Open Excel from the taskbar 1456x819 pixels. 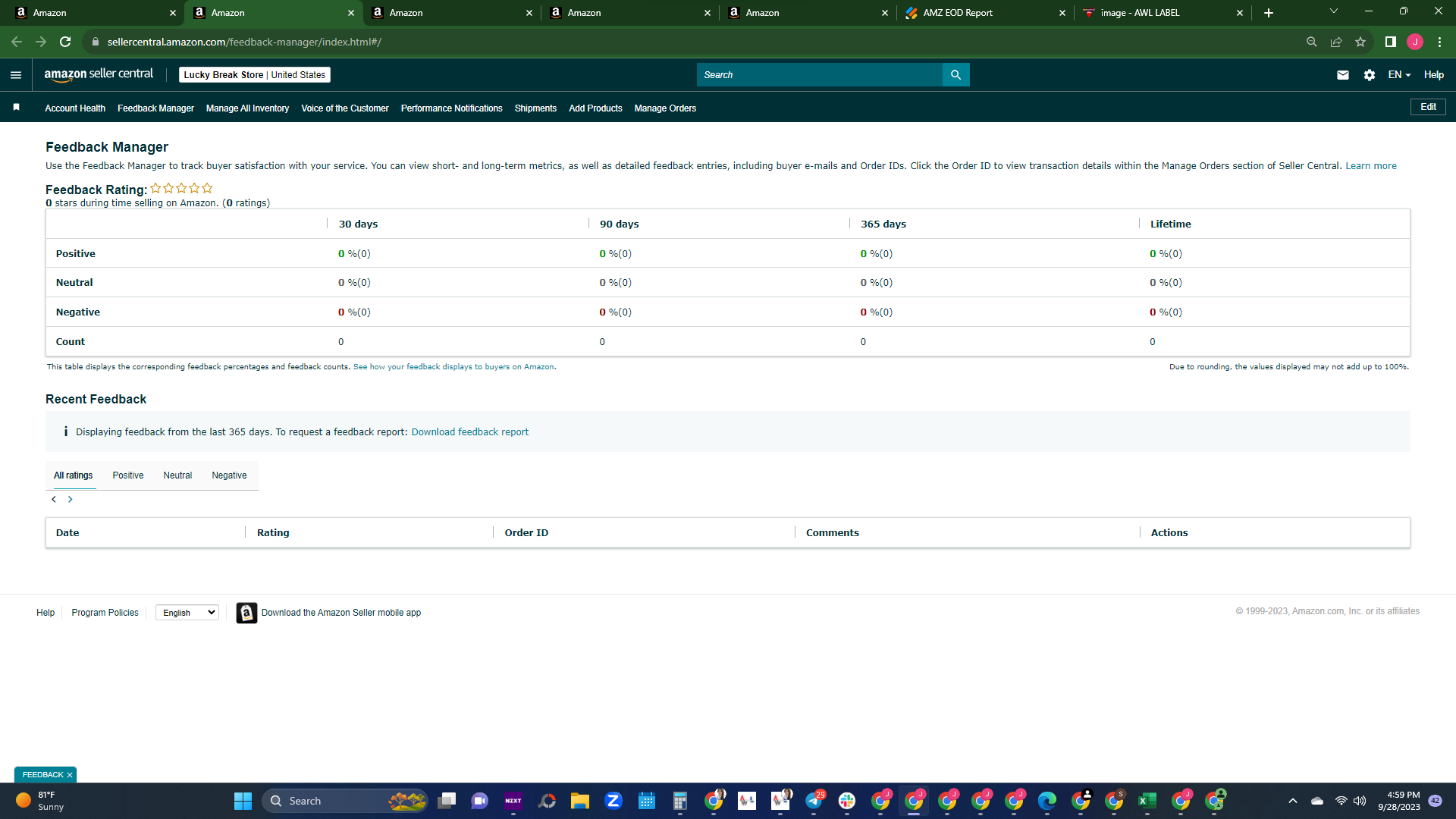pos(1147,801)
